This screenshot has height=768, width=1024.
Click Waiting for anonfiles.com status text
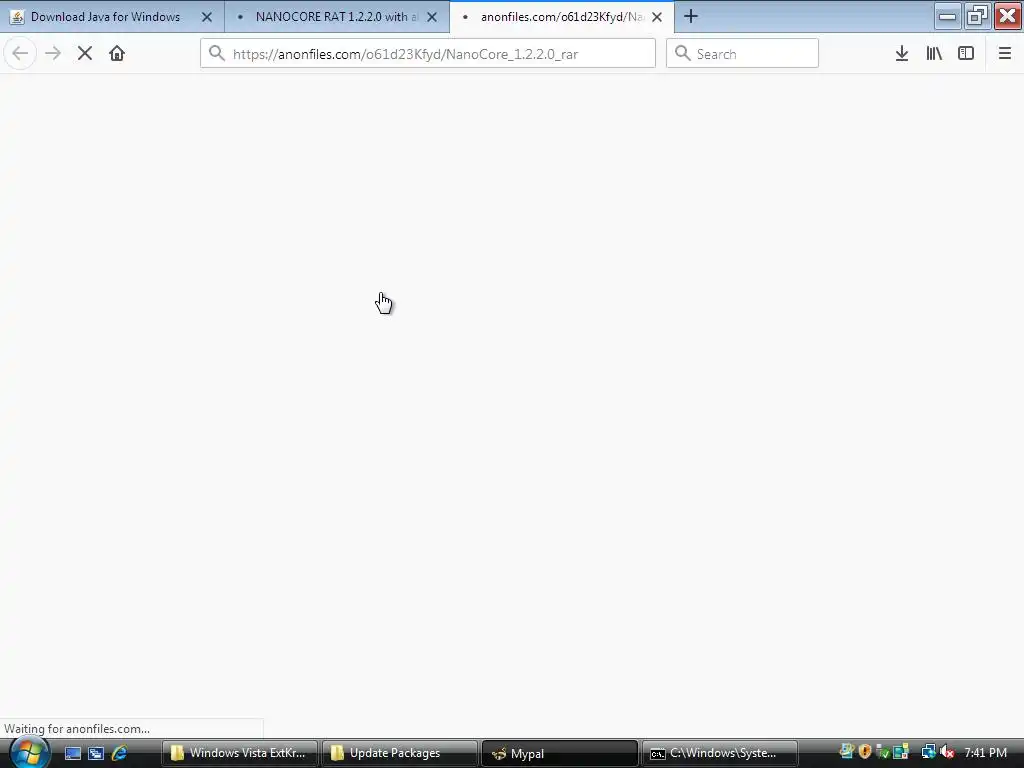(x=77, y=729)
